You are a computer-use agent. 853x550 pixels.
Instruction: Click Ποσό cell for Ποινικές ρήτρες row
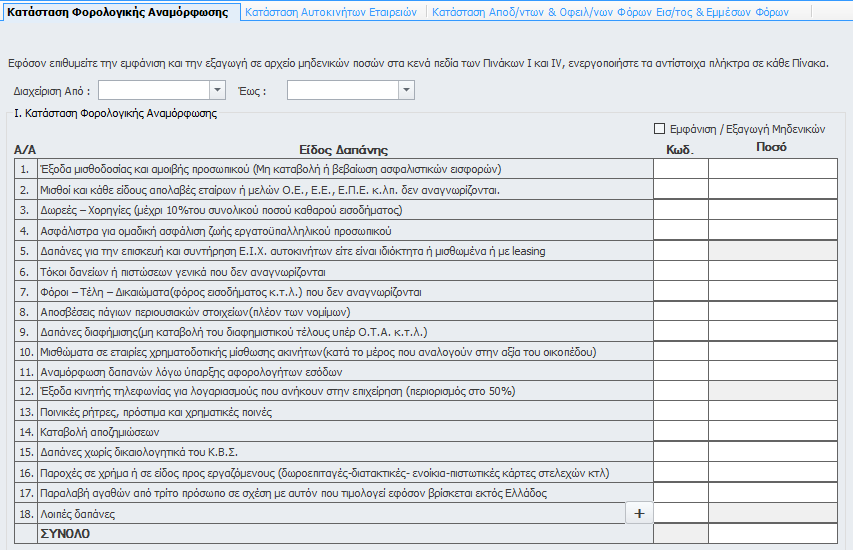click(x=773, y=411)
